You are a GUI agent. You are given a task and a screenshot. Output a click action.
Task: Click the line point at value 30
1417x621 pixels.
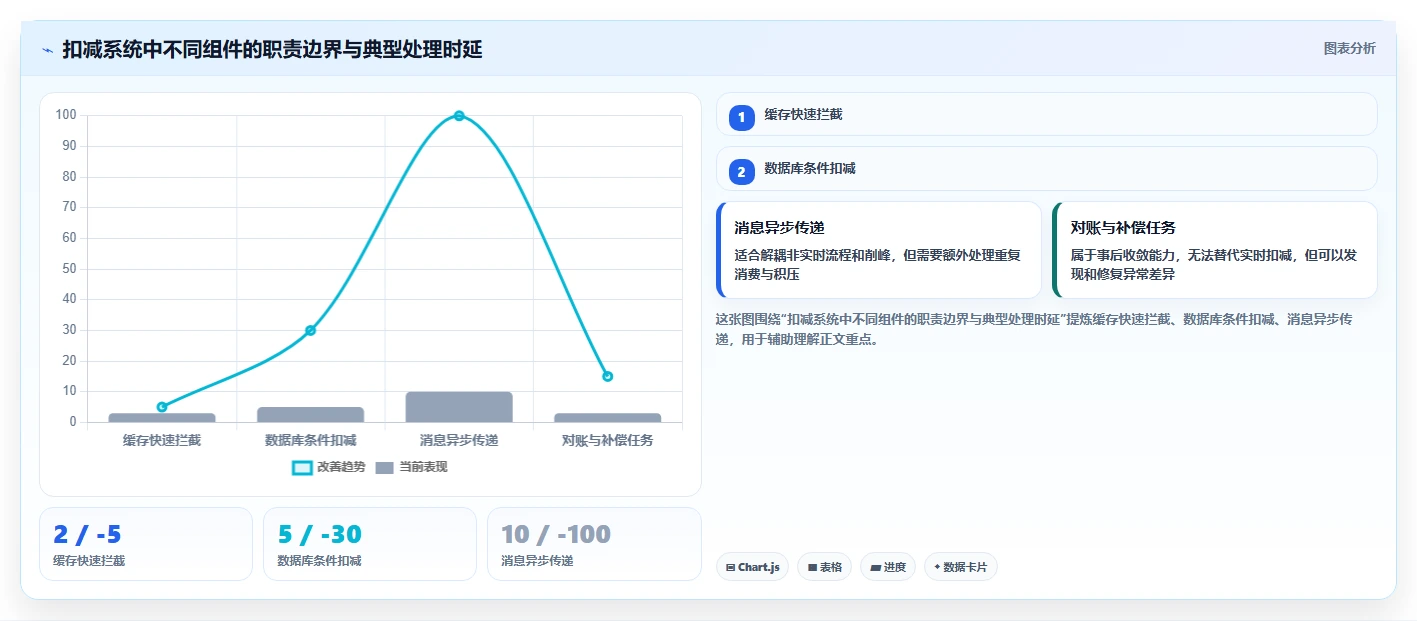(x=310, y=330)
